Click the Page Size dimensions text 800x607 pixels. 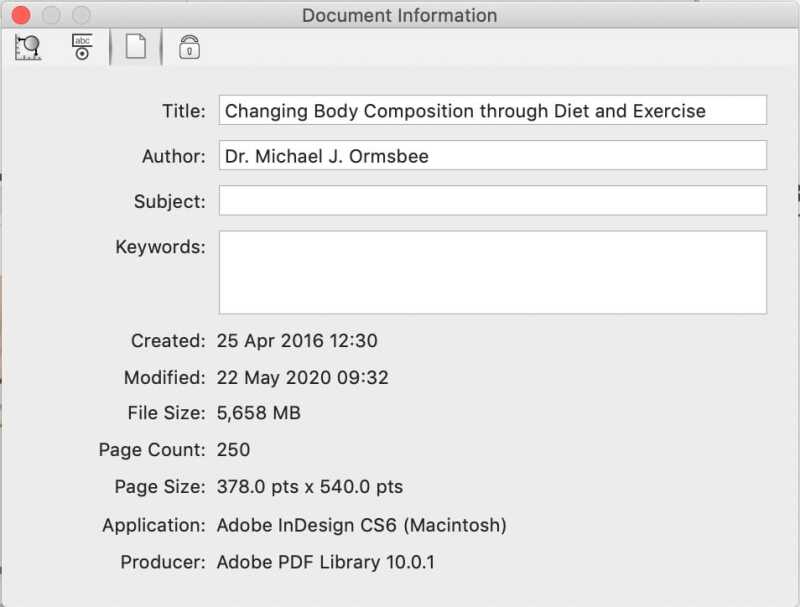(x=310, y=487)
